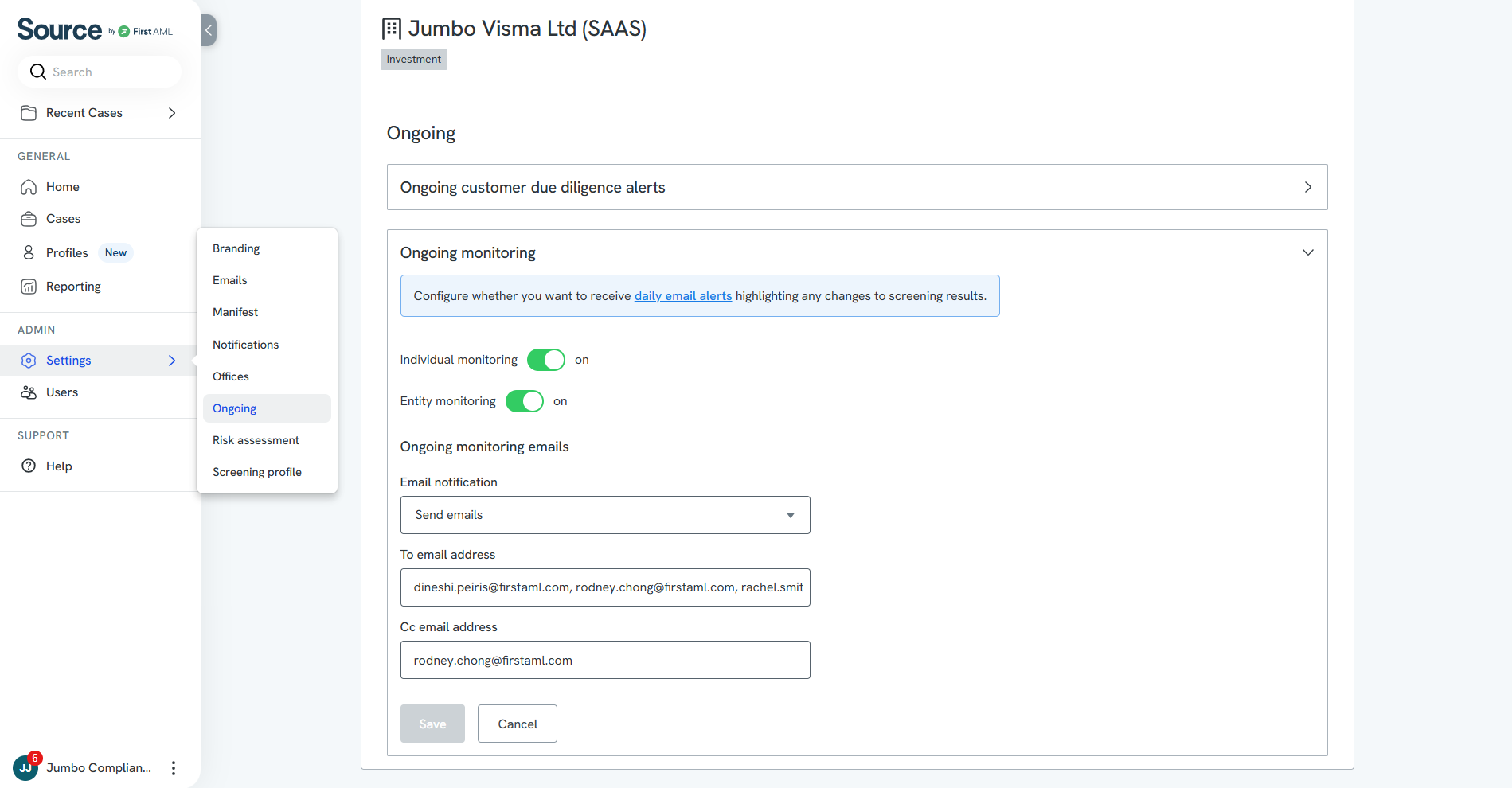Image resolution: width=1512 pixels, height=788 pixels.
Task: Open Emails settings
Action: [x=267, y=280]
